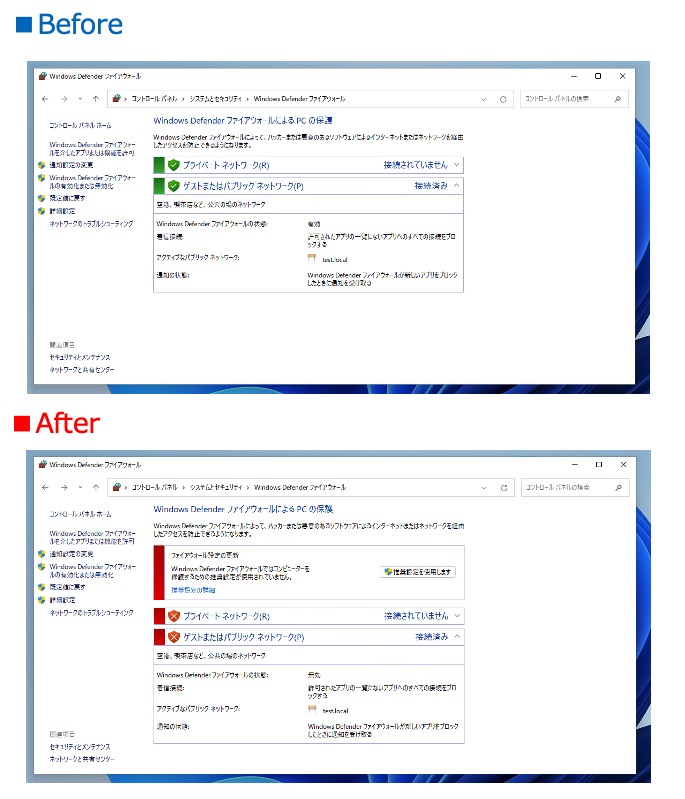
Task: Click the address bar firewall icon in Before window
Action: 117,98
